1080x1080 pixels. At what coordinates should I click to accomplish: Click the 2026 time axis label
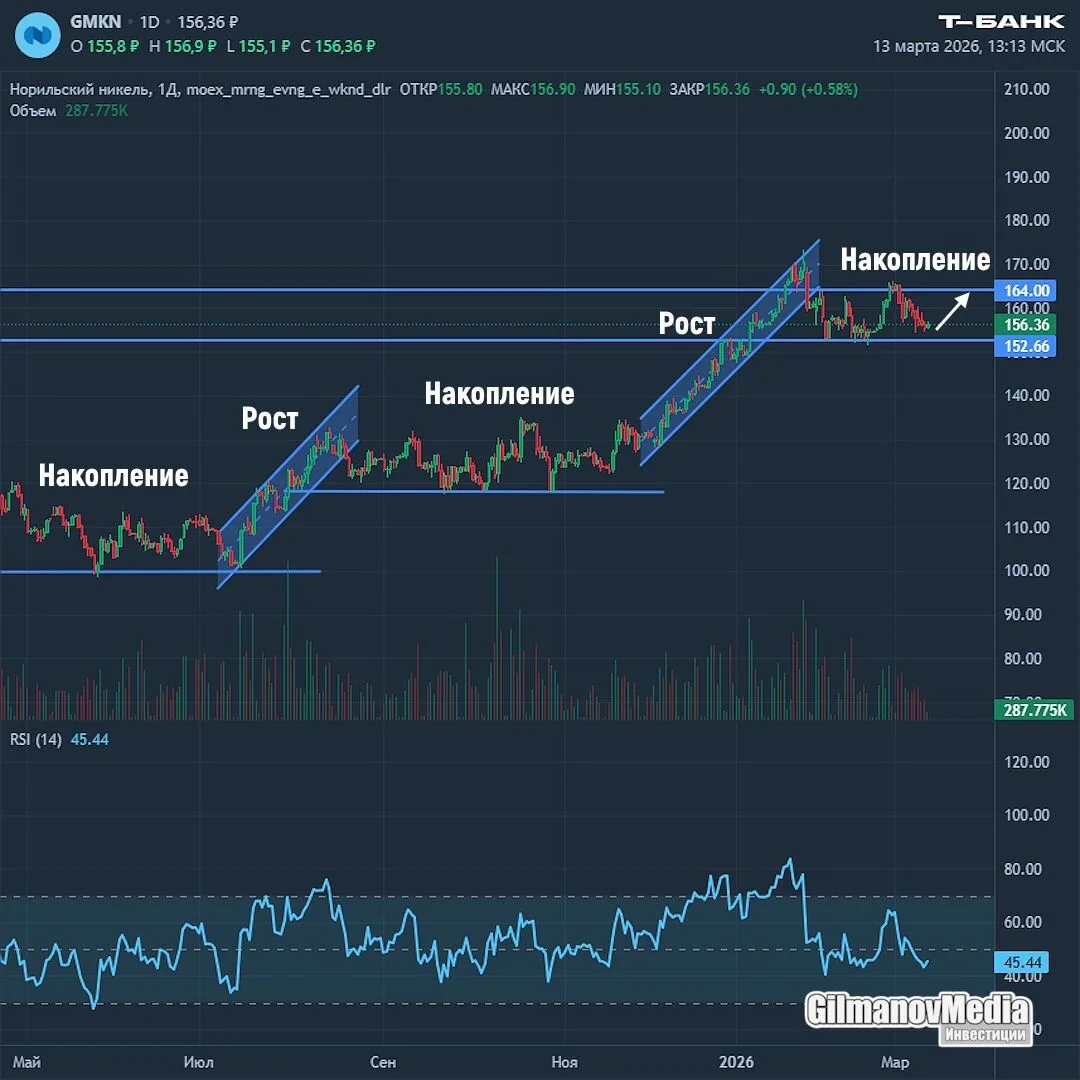(736, 1062)
